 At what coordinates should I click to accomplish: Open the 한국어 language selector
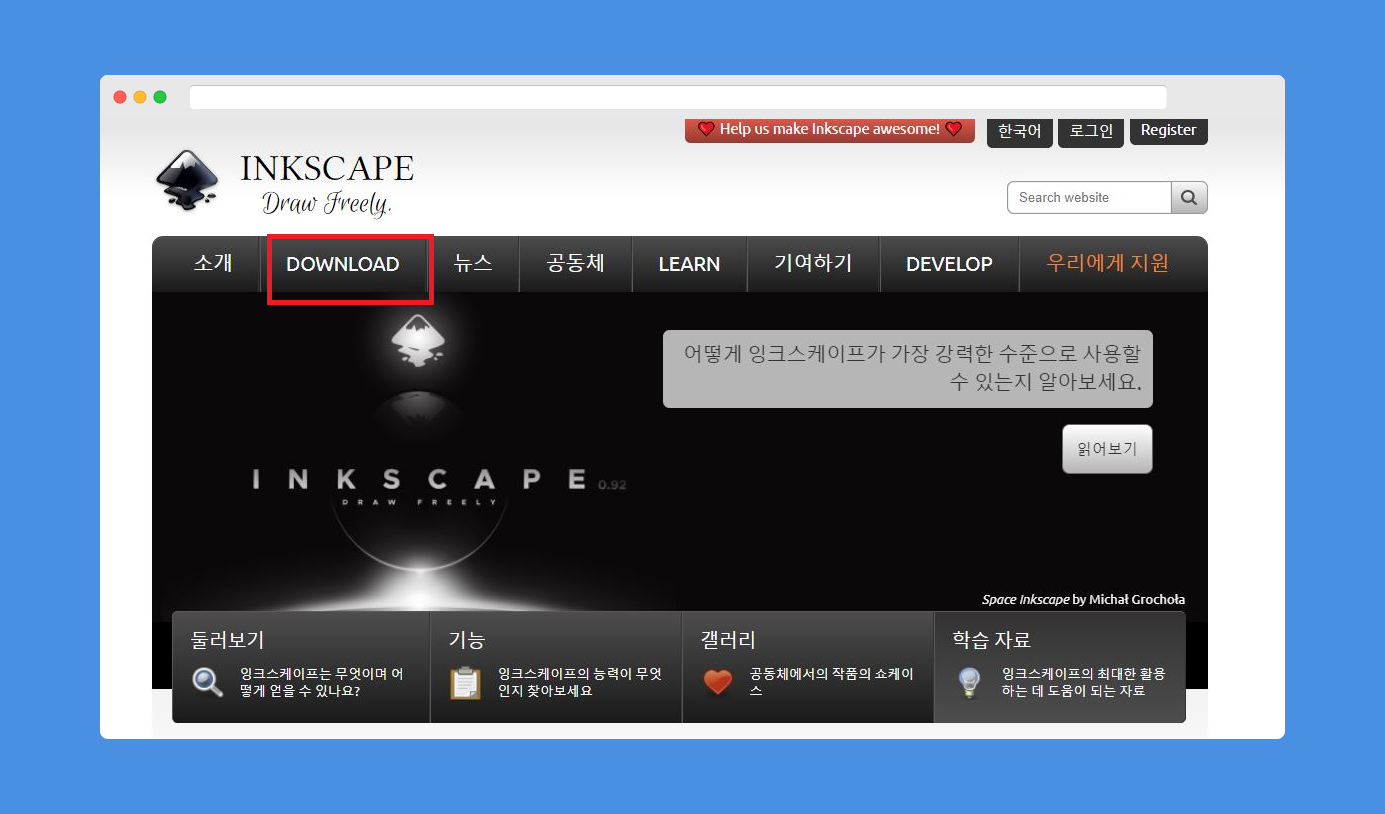[1020, 132]
